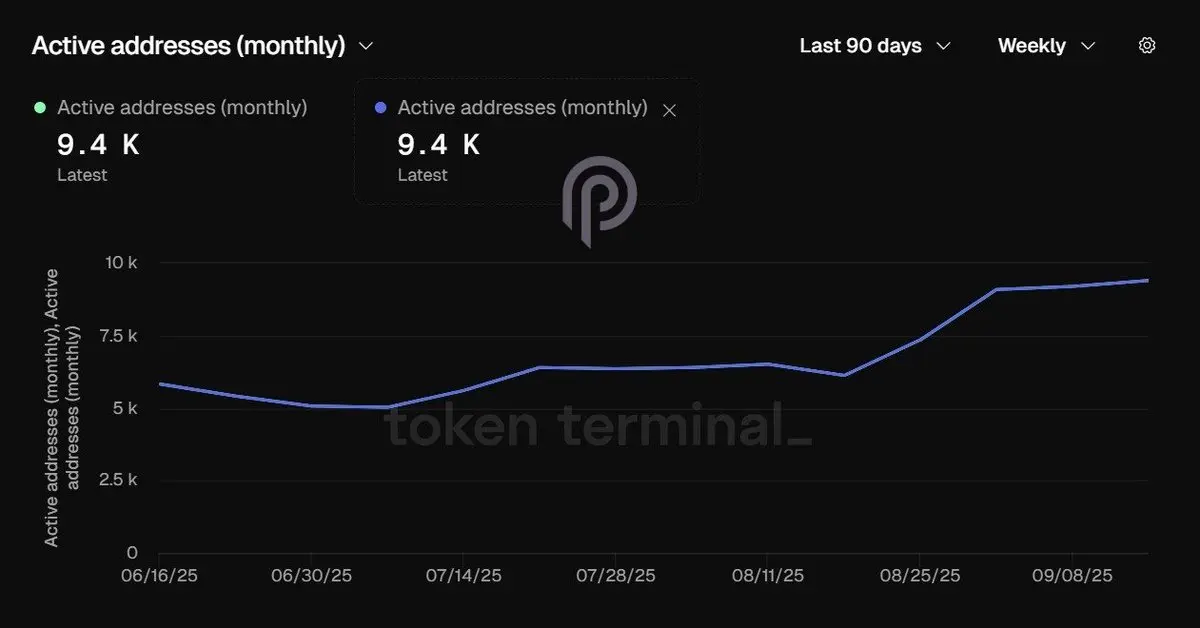The width and height of the screenshot is (1200, 628).
Task: Click the 07/14/25 date on x-axis
Action: pos(463,577)
